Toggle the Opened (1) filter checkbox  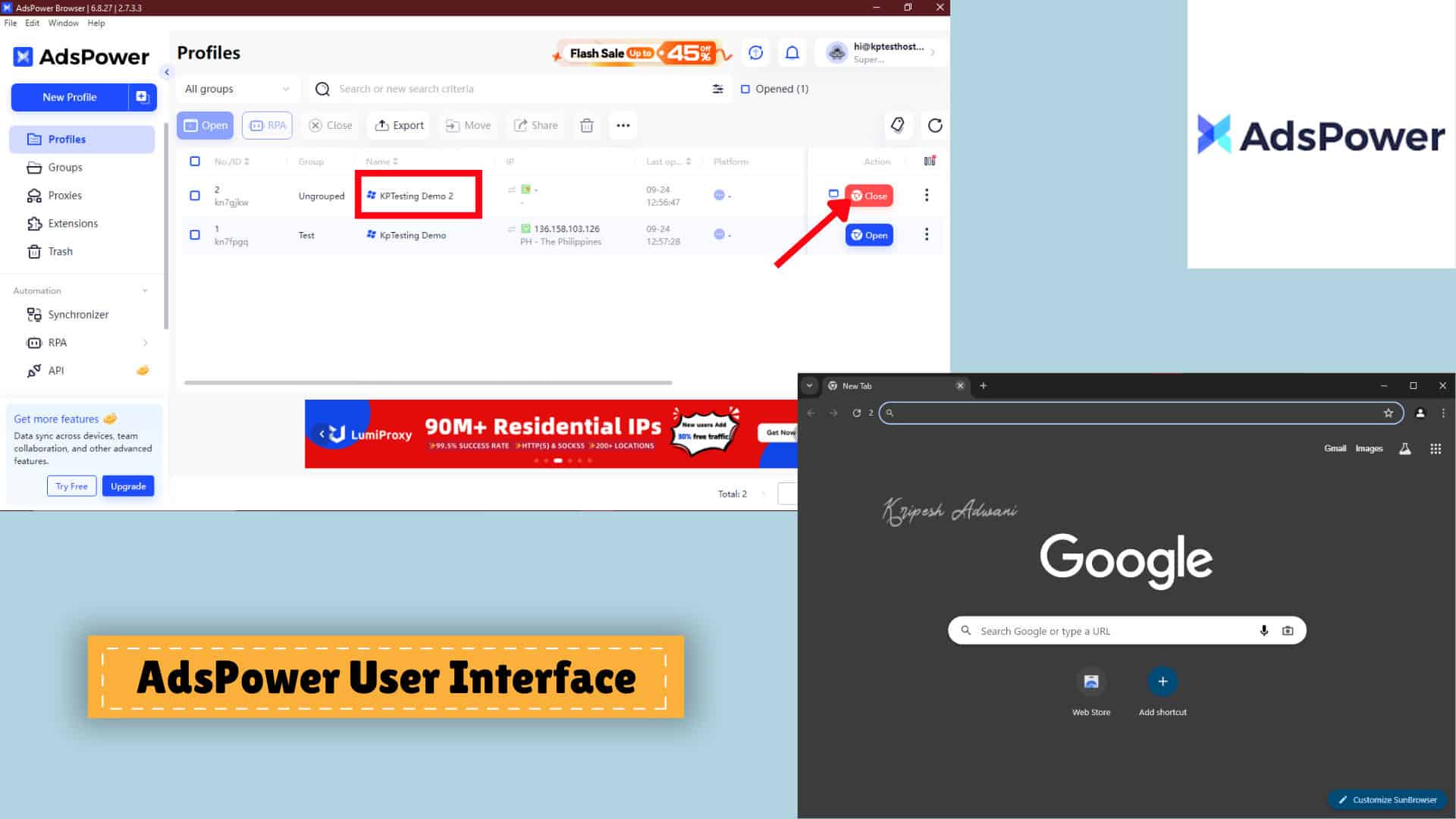745,89
